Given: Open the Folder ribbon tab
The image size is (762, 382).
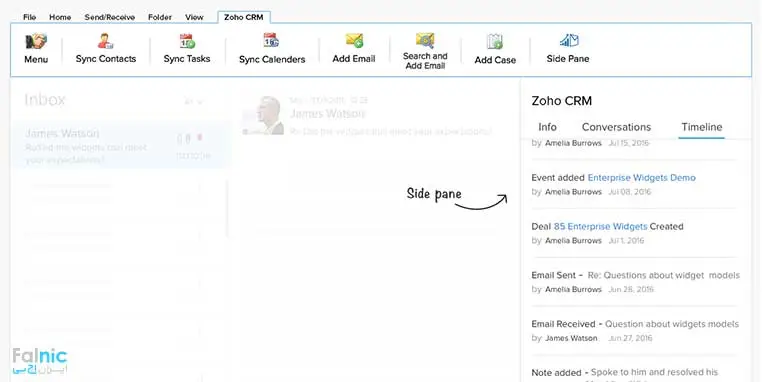Looking at the screenshot, I should pyautogui.click(x=160, y=17).
